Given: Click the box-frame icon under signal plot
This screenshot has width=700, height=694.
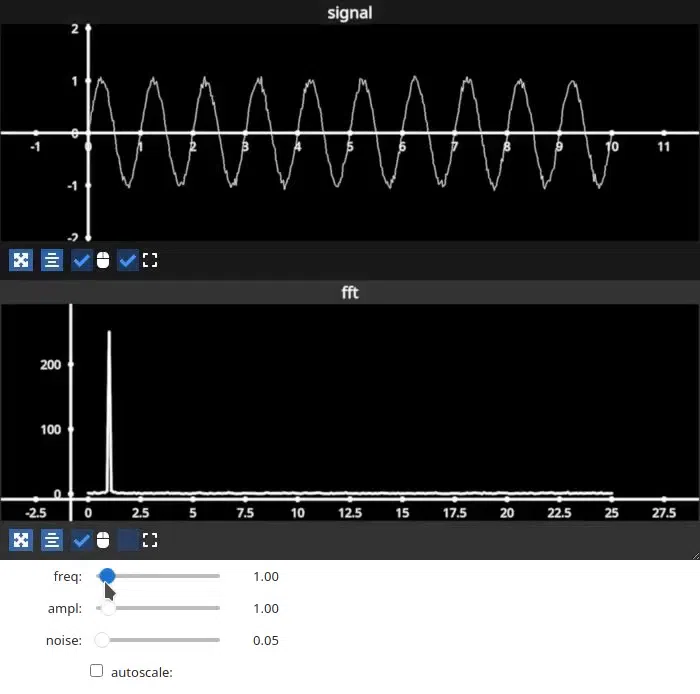Looking at the screenshot, I should tap(150, 261).
